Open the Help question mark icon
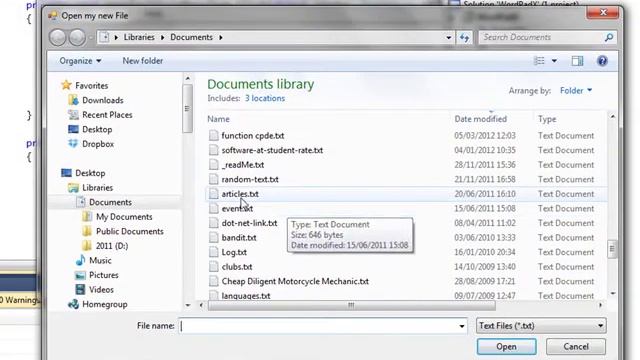This screenshot has height=360, width=640. [x=602, y=61]
